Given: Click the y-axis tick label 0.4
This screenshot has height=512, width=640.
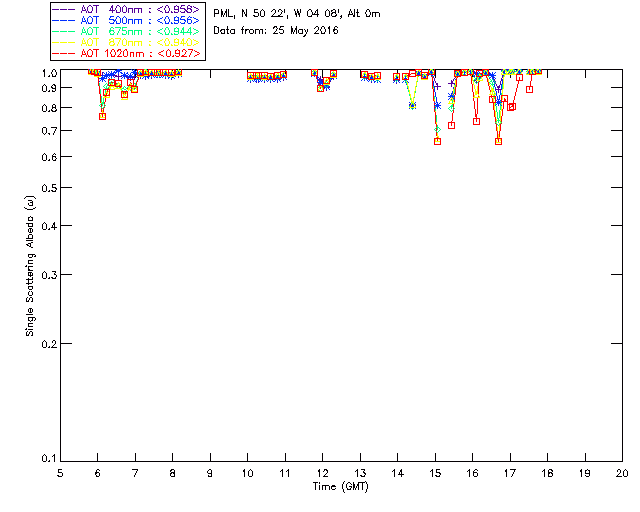Looking at the screenshot, I should [x=49, y=226].
